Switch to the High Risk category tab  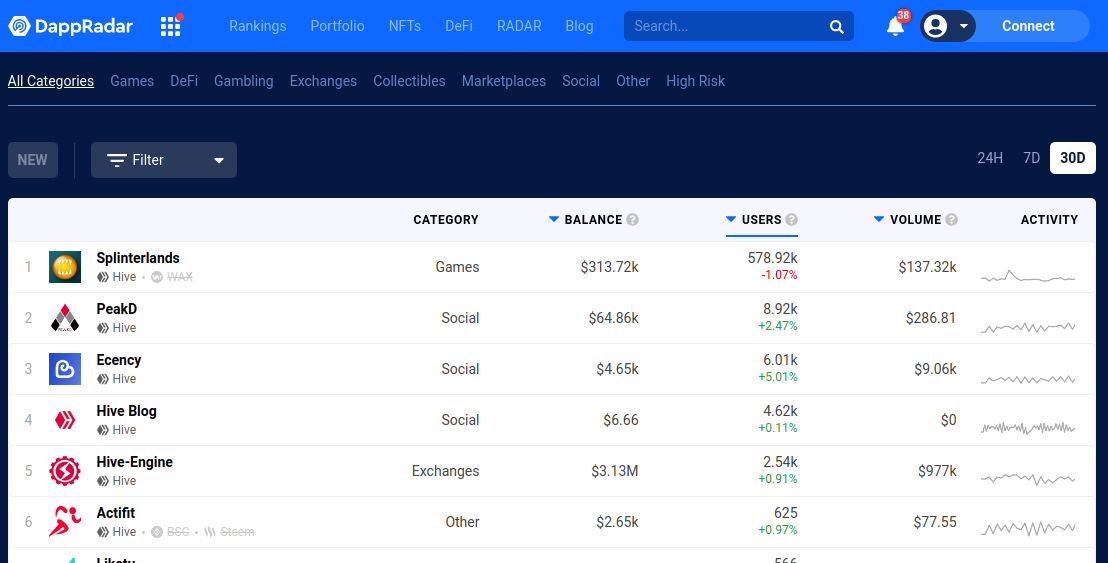[x=695, y=81]
